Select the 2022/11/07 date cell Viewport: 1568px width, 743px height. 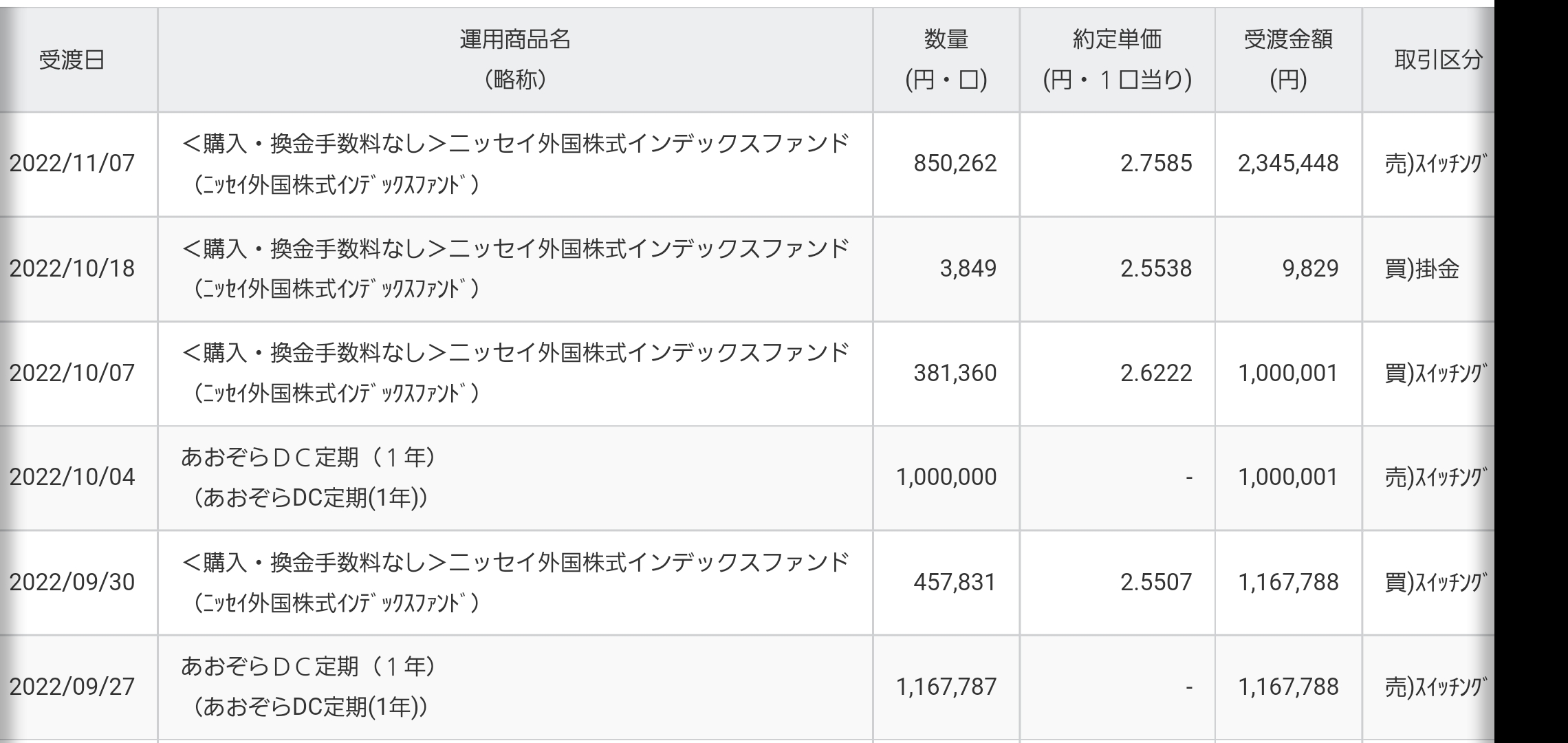click(72, 164)
